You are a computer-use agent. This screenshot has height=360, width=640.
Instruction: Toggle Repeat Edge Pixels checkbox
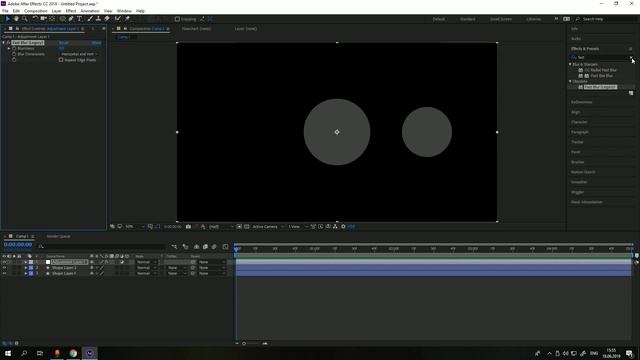point(61,60)
